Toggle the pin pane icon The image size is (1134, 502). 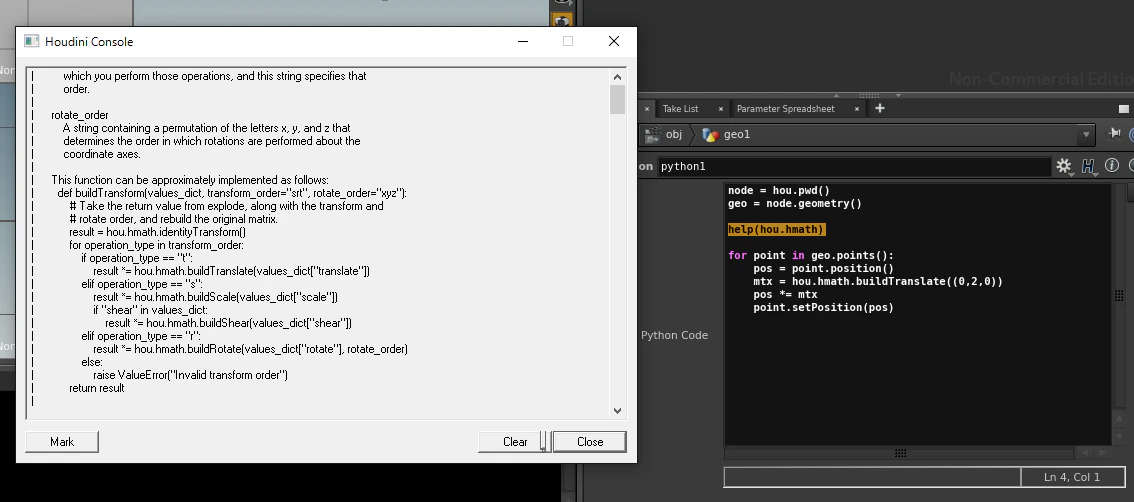pyautogui.click(x=1114, y=134)
